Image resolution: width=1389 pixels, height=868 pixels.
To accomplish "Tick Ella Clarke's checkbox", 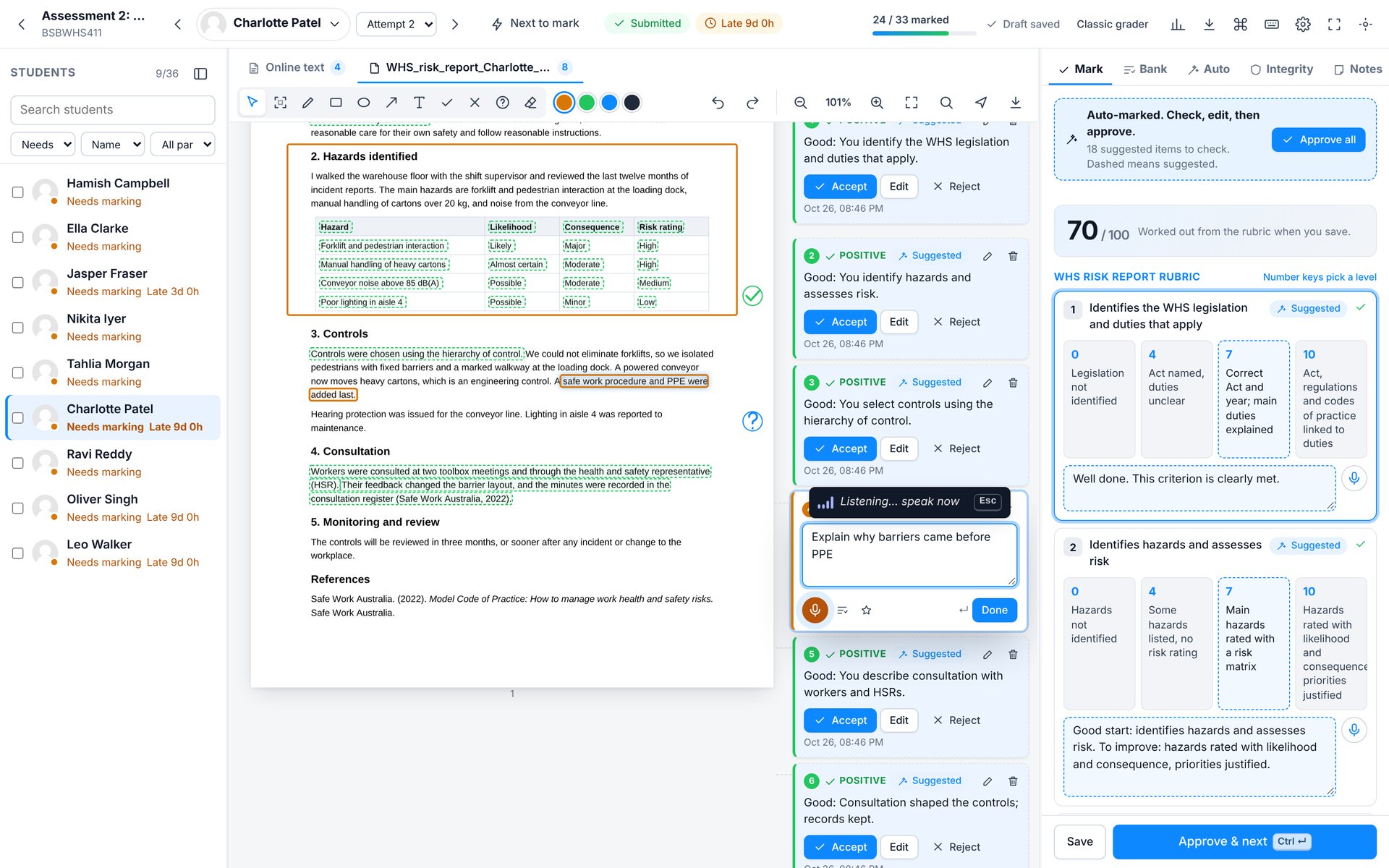I will point(18,237).
